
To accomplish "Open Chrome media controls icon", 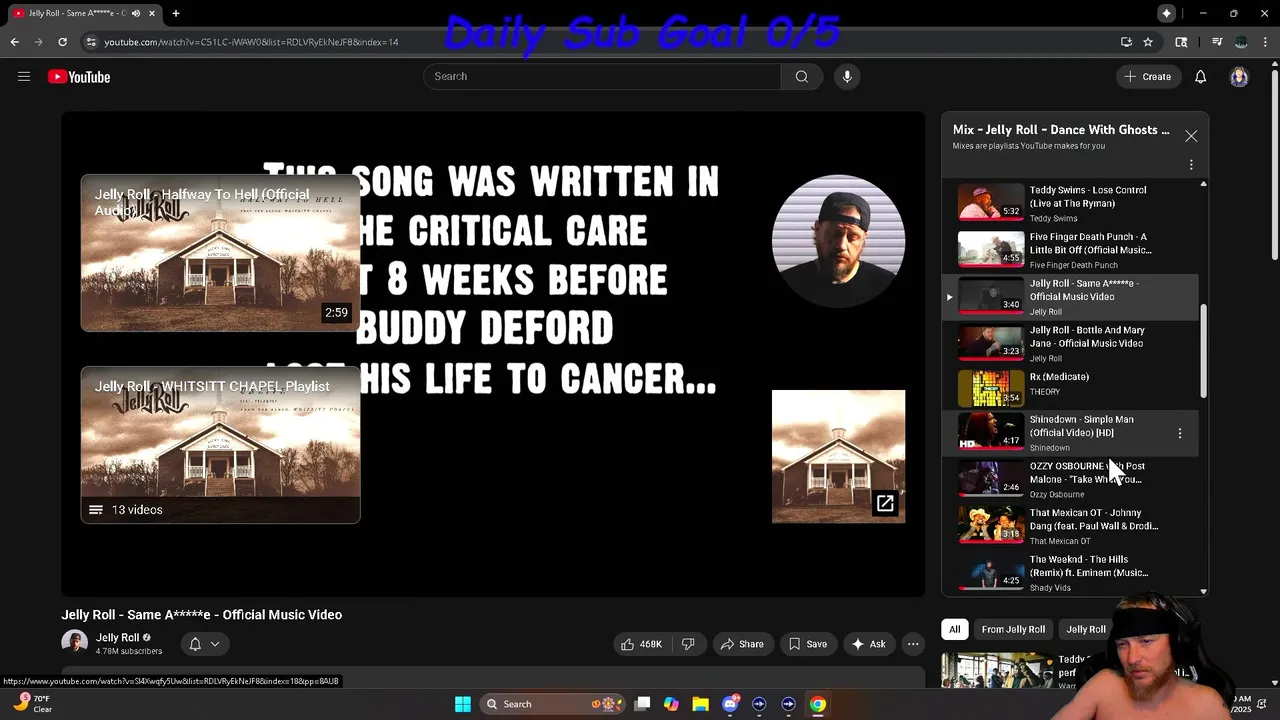I will click(x=1217, y=42).
